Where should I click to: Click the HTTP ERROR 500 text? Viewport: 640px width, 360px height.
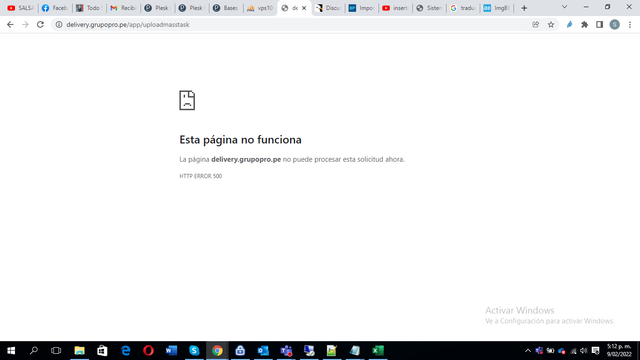coord(200,176)
